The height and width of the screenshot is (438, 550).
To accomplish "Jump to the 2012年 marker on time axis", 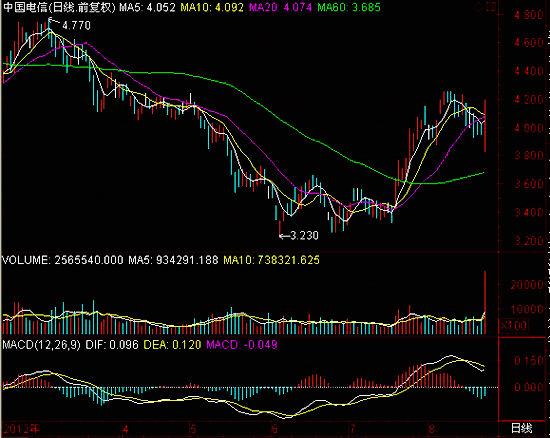I will [x=21, y=429].
